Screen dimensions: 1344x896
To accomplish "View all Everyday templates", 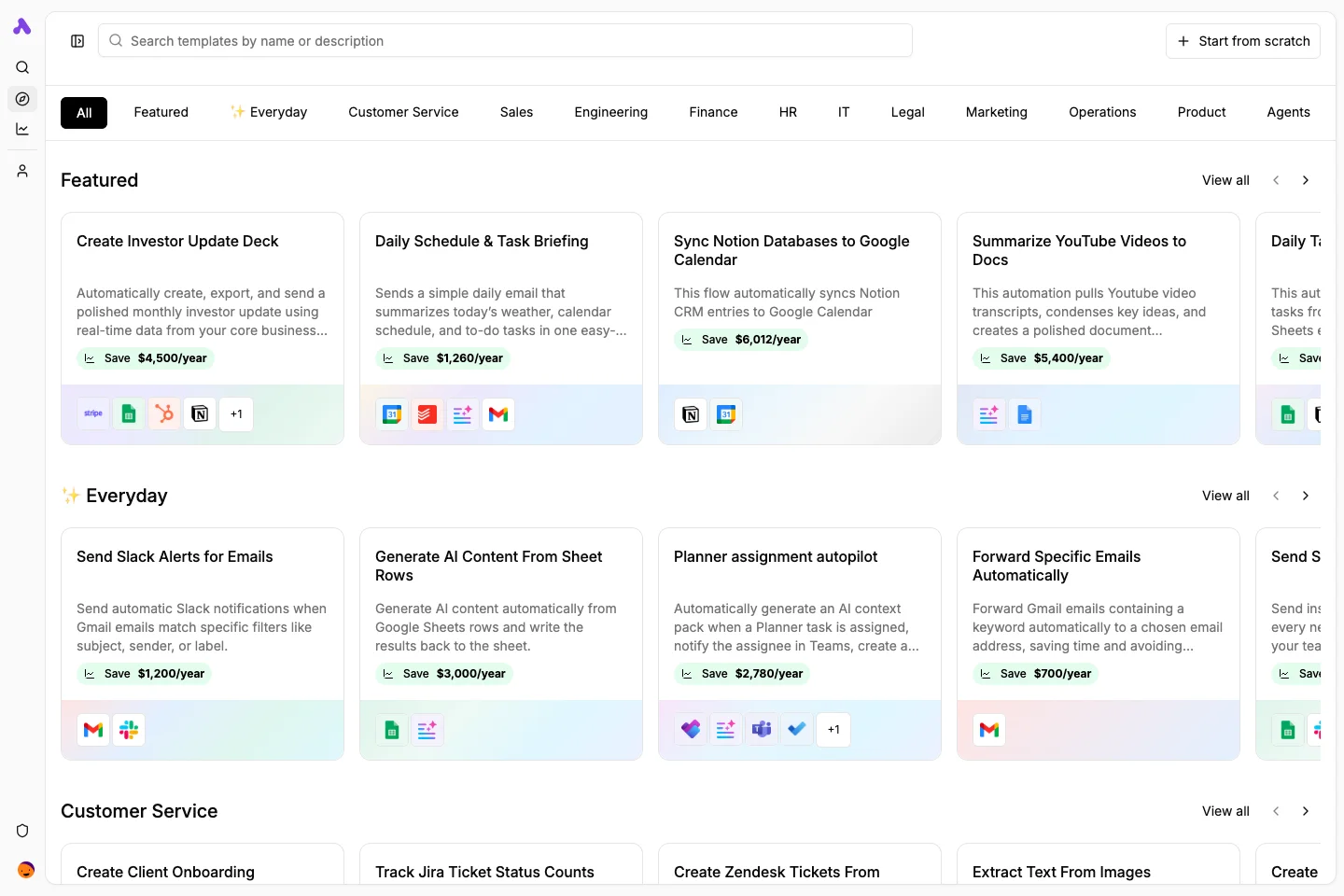I will [x=1225, y=496].
